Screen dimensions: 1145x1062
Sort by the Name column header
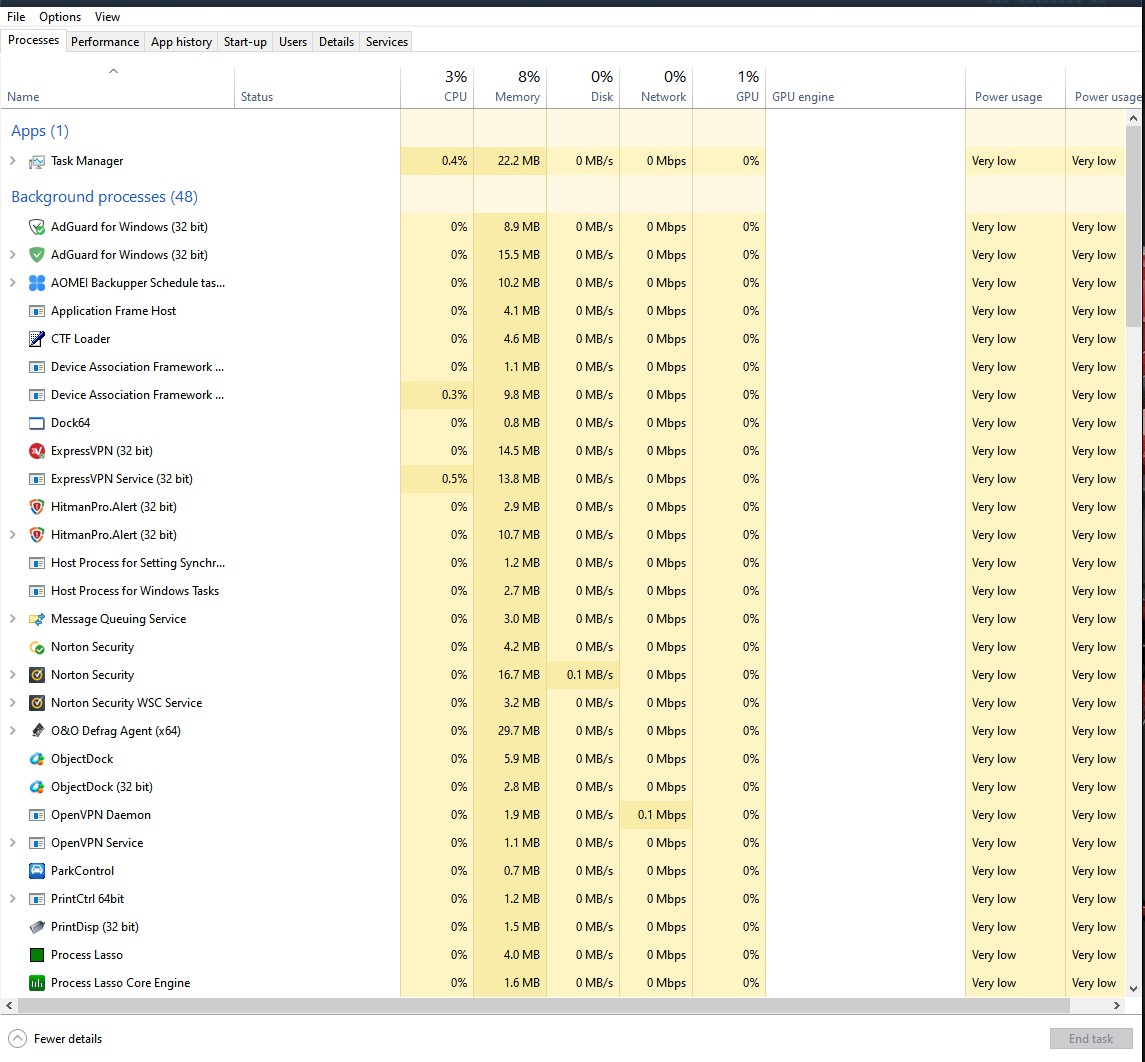pyautogui.click(x=117, y=87)
